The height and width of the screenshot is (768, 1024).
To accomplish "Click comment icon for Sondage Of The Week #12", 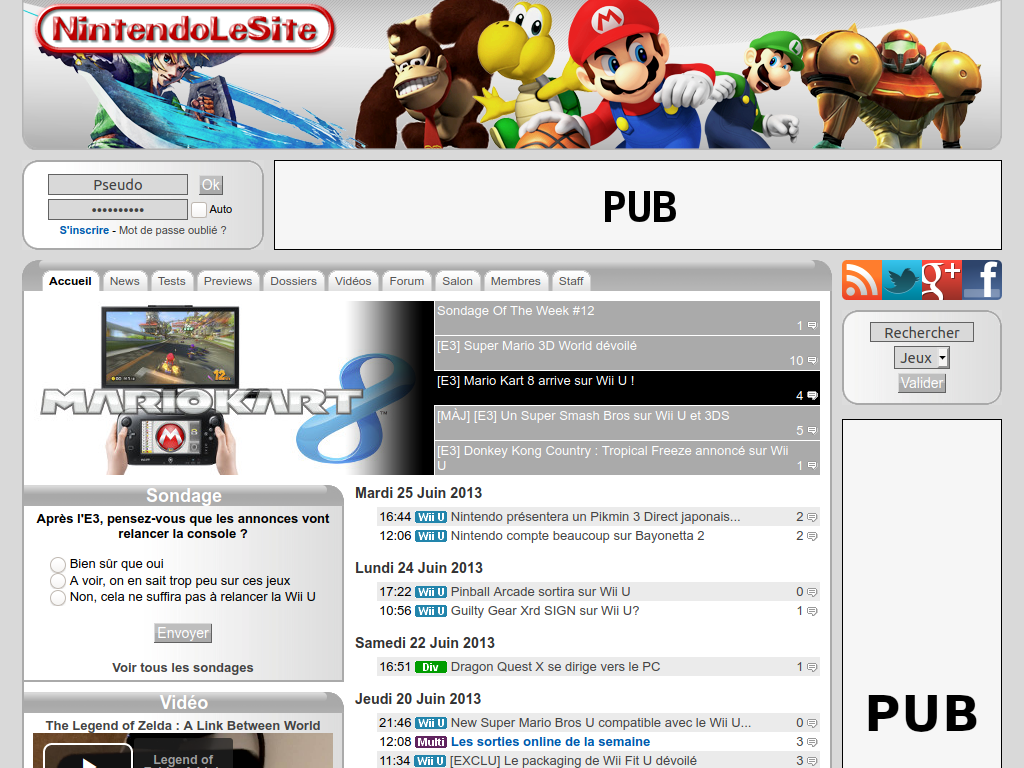I will (x=812, y=325).
